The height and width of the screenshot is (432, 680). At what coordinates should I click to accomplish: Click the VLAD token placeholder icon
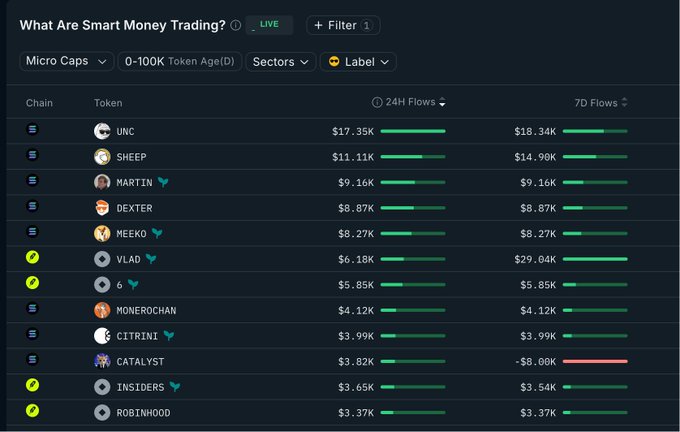pyautogui.click(x=102, y=259)
